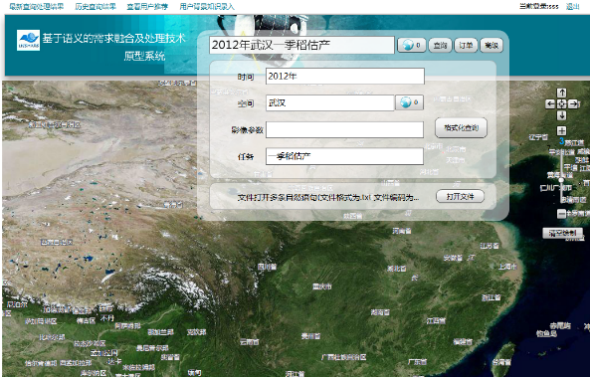Zoom out the map with minus button
The image size is (590, 377).
(561, 214)
